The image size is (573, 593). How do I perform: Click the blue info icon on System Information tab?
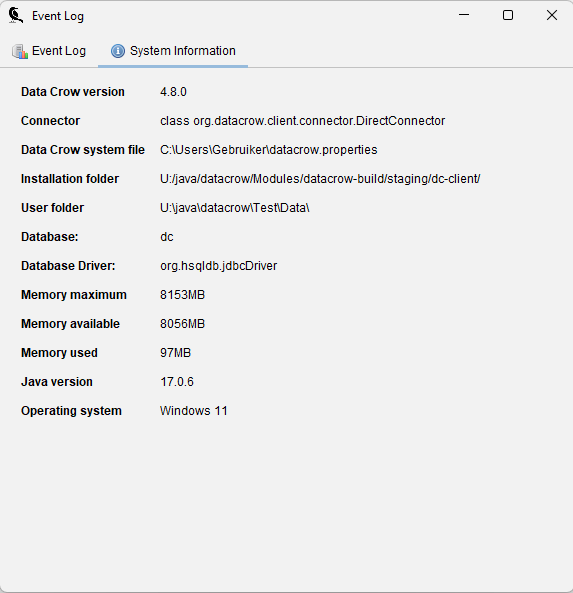click(118, 51)
